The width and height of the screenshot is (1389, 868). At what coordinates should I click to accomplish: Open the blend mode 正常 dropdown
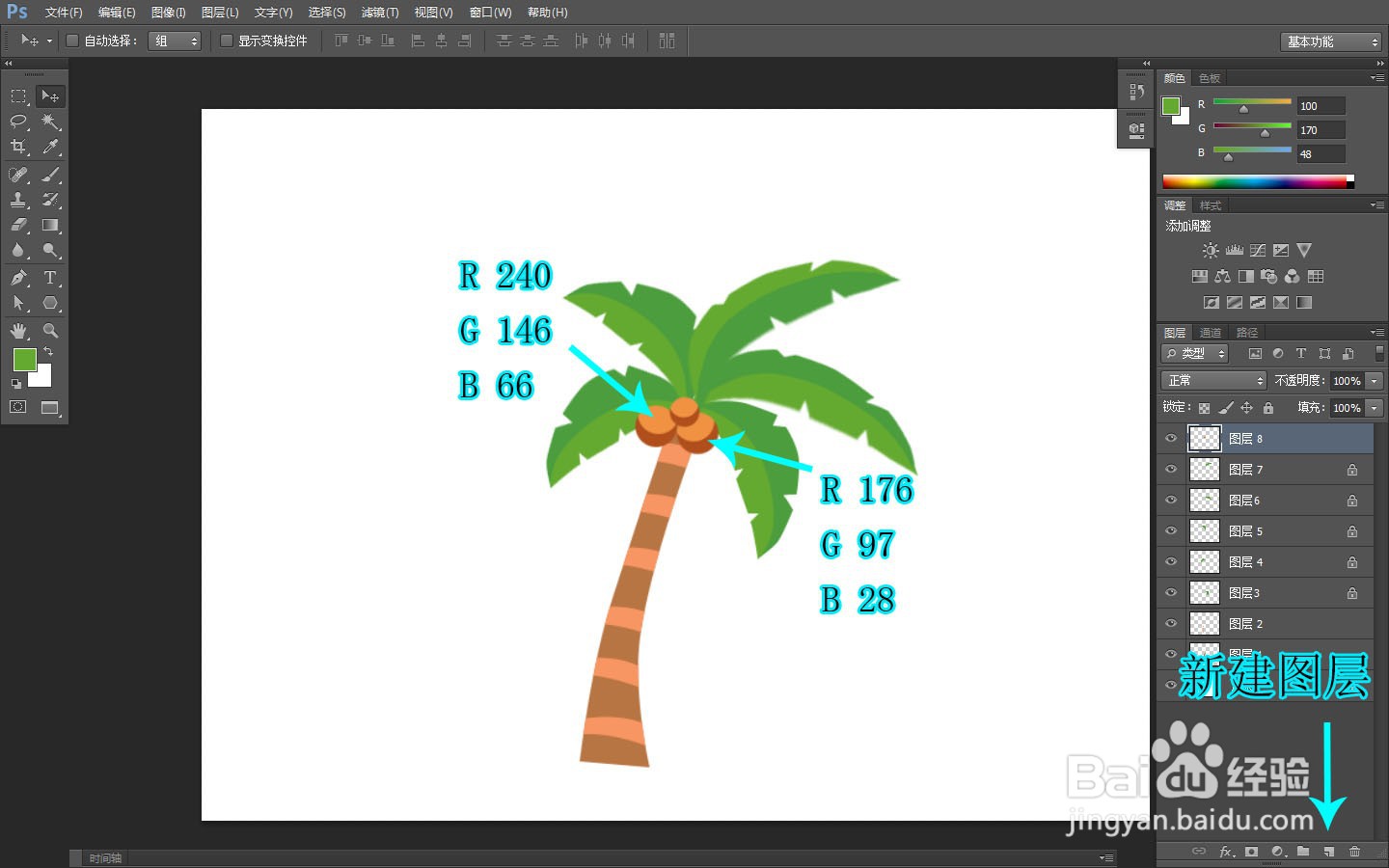(1213, 381)
